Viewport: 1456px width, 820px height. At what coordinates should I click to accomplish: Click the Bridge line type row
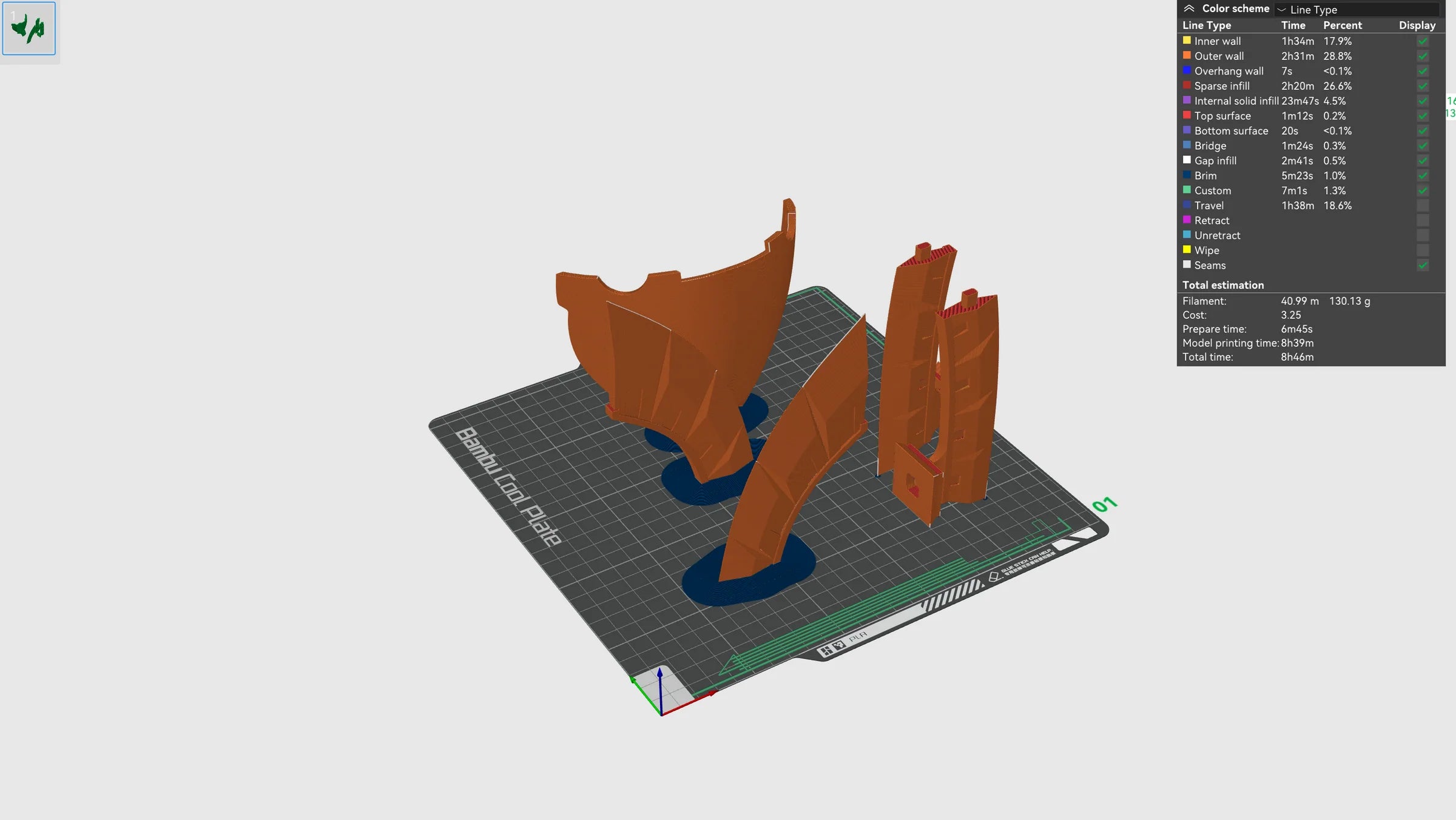tap(1210, 146)
